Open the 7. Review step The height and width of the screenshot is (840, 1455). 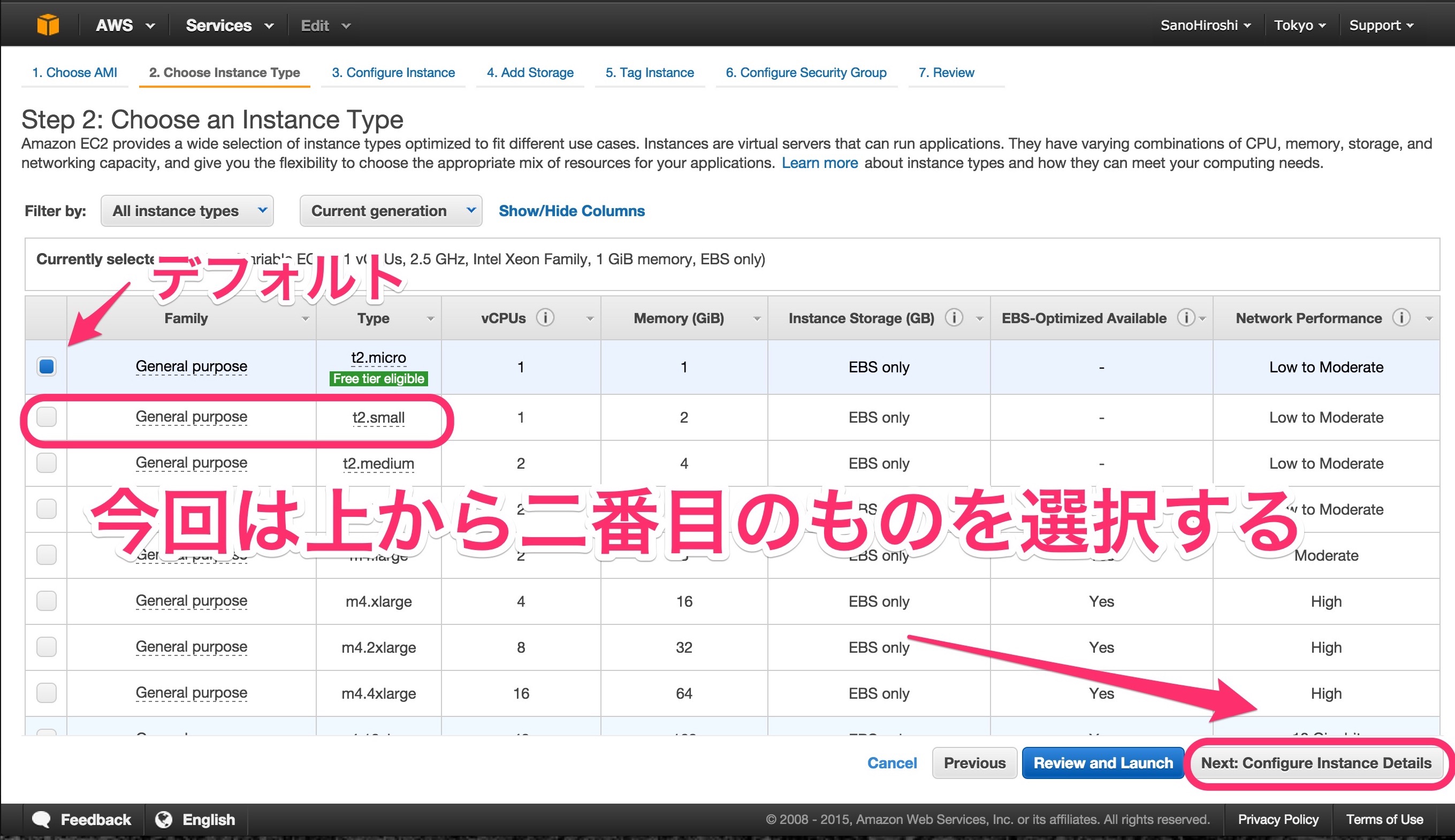[947, 72]
